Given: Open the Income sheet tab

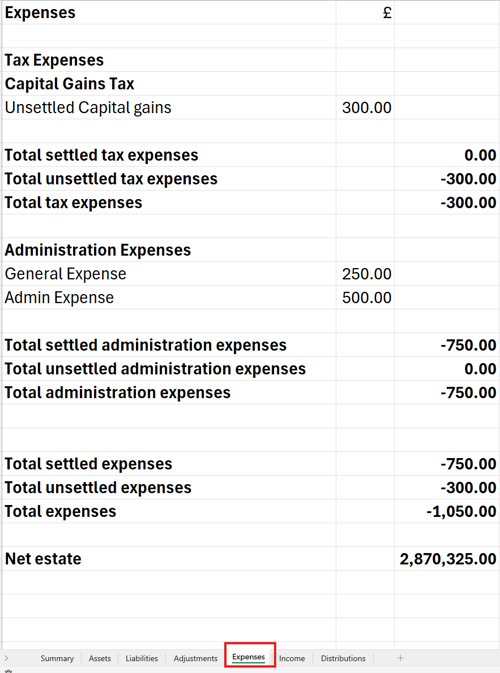Looking at the screenshot, I should click(292, 658).
